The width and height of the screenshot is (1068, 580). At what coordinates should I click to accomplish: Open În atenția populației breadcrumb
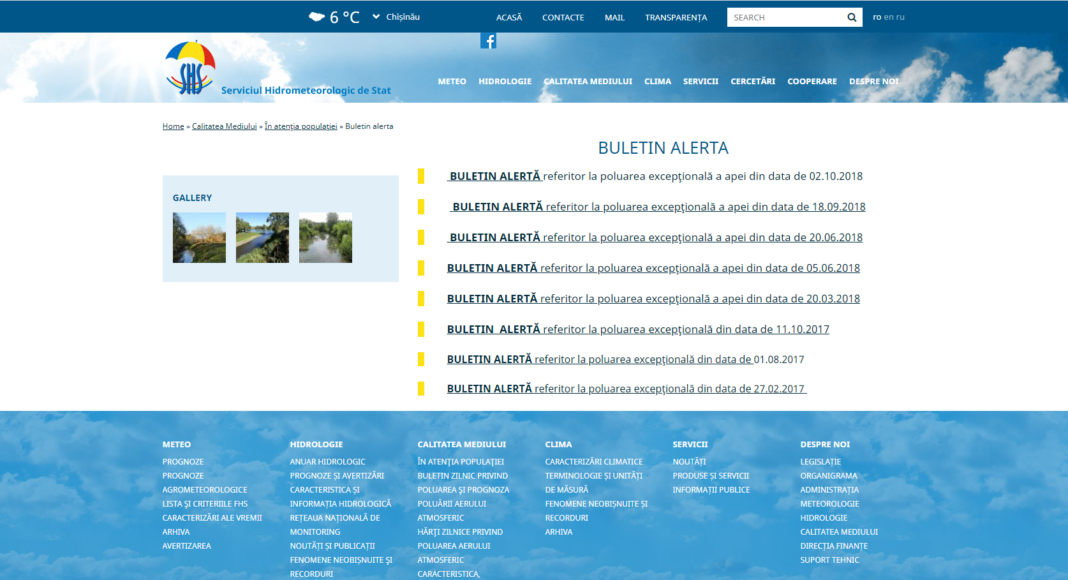300,126
